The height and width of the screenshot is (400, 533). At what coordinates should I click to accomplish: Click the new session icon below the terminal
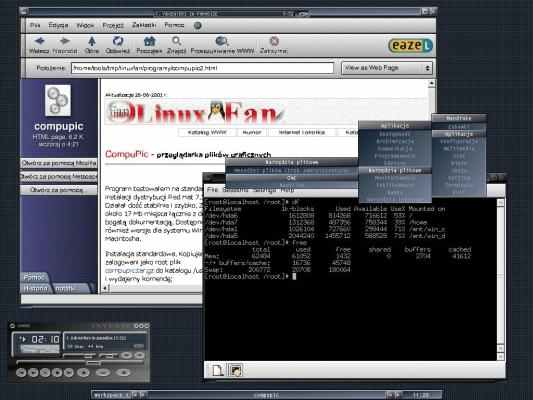218,370
